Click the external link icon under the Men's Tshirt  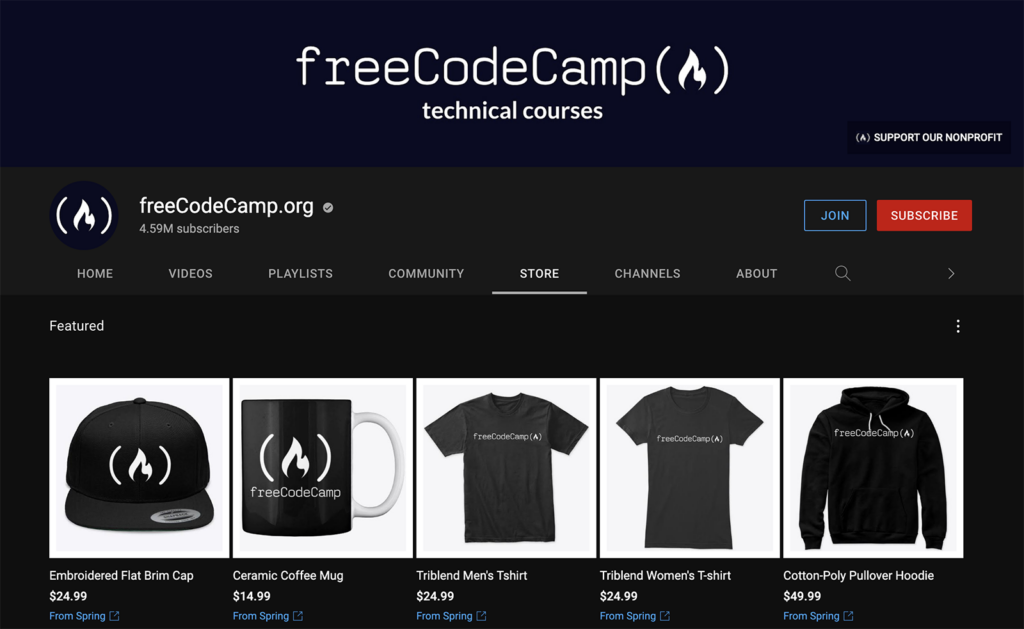[x=481, y=616]
